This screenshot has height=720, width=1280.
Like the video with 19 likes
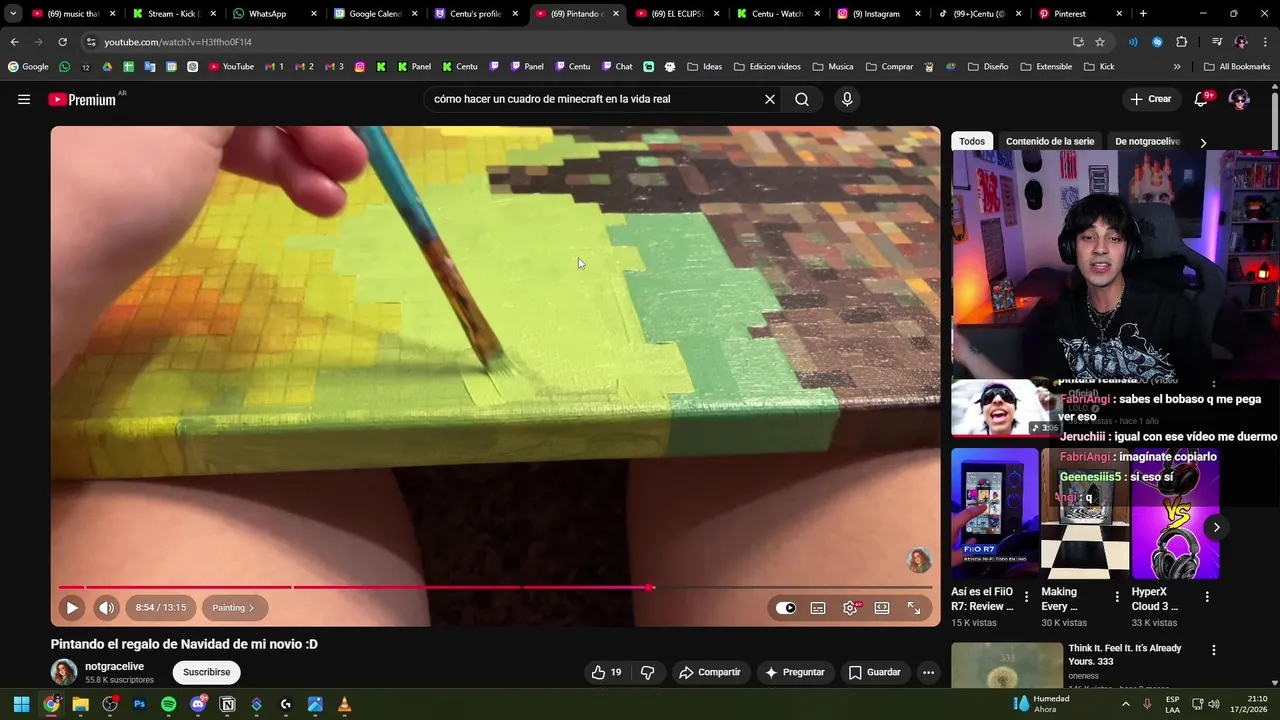click(x=606, y=672)
